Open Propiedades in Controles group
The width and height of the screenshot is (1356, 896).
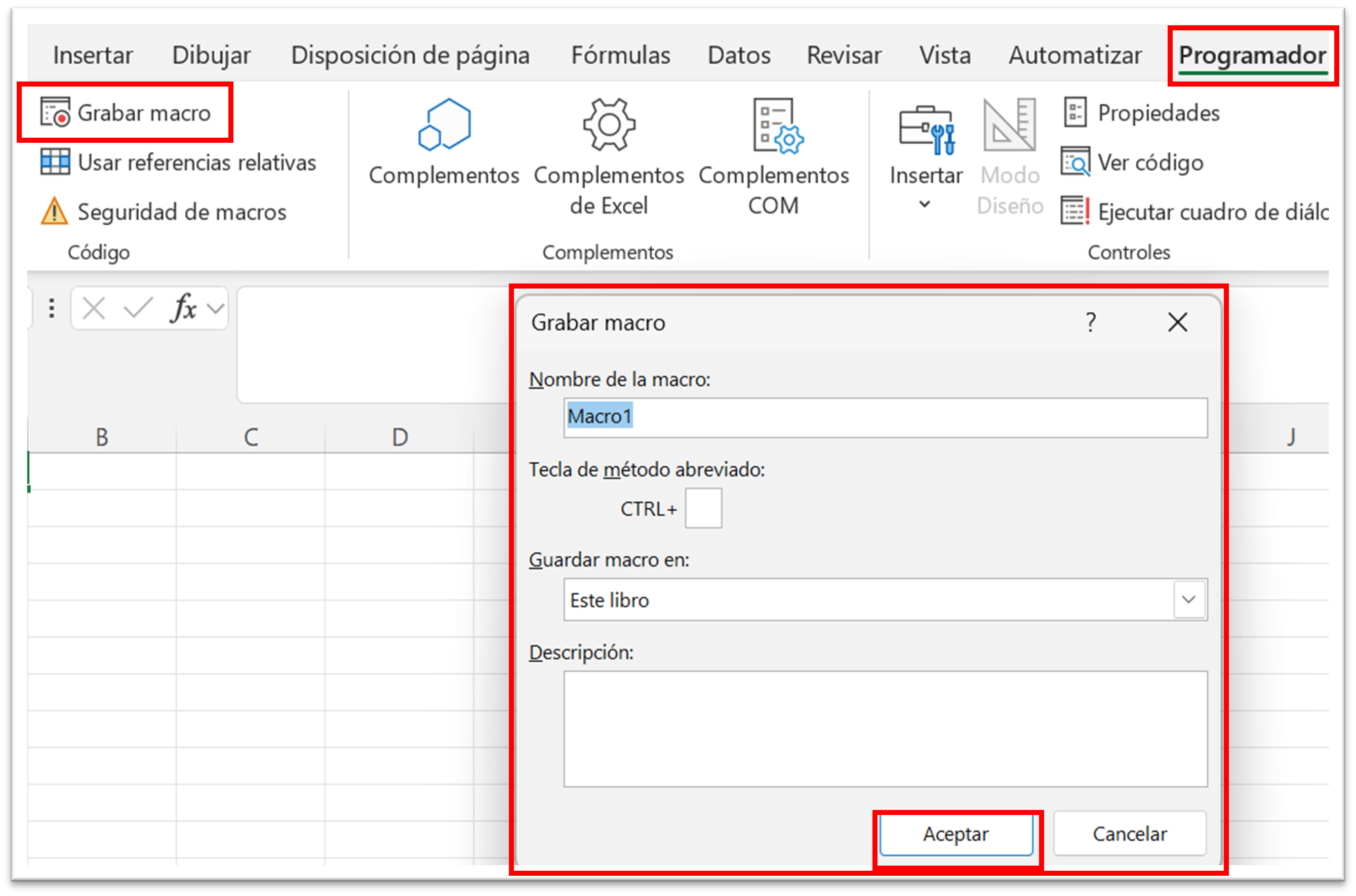click(1143, 113)
